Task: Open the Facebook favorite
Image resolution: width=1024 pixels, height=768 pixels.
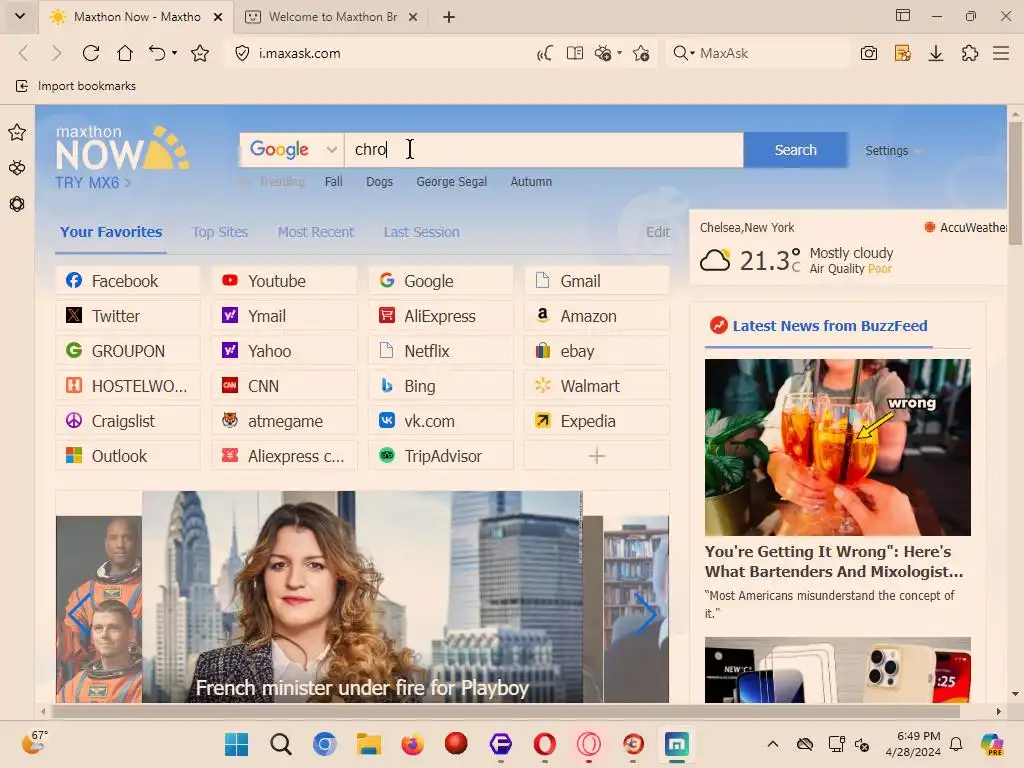Action: tap(128, 281)
